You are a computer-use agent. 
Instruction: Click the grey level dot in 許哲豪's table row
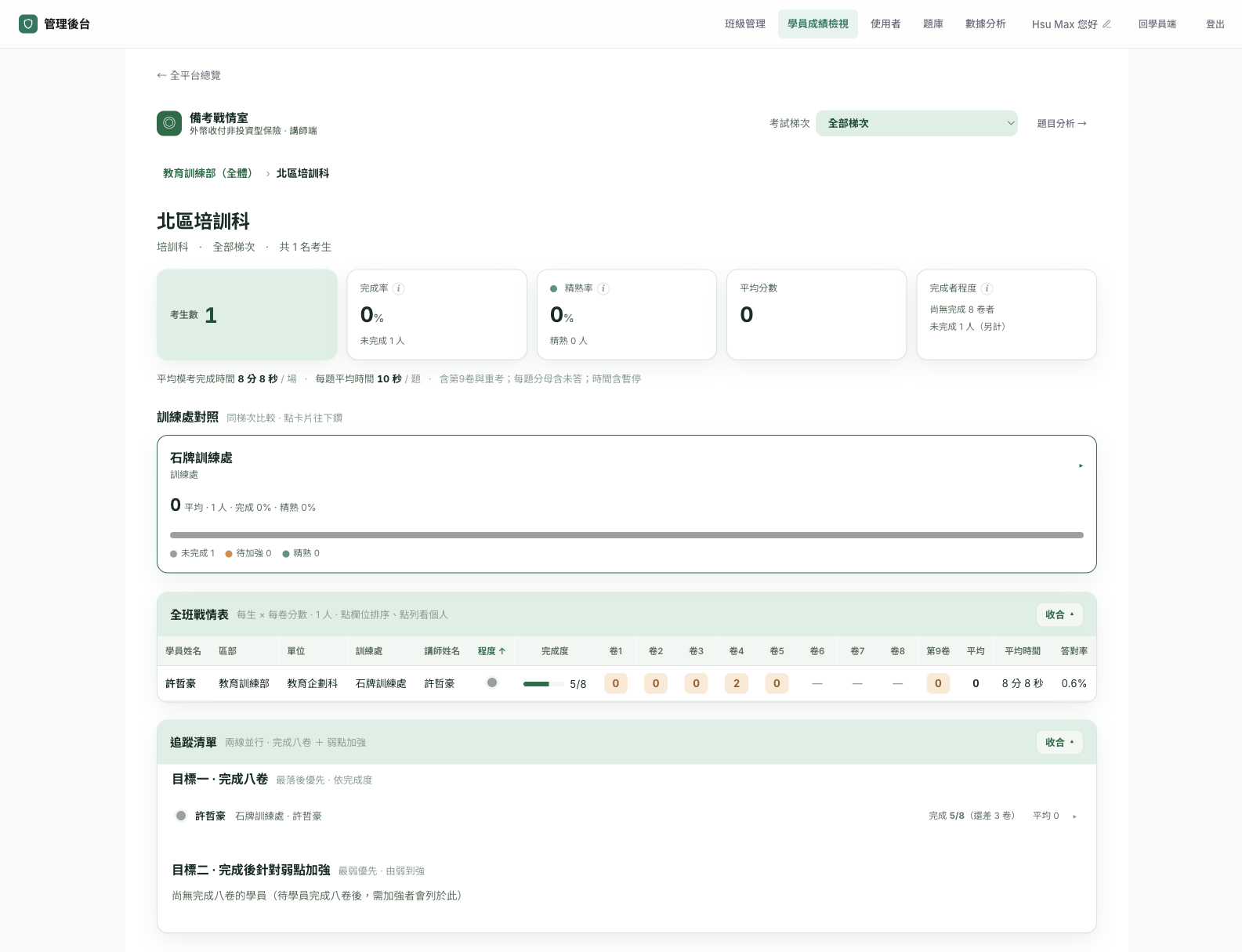[x=492, y=682]
